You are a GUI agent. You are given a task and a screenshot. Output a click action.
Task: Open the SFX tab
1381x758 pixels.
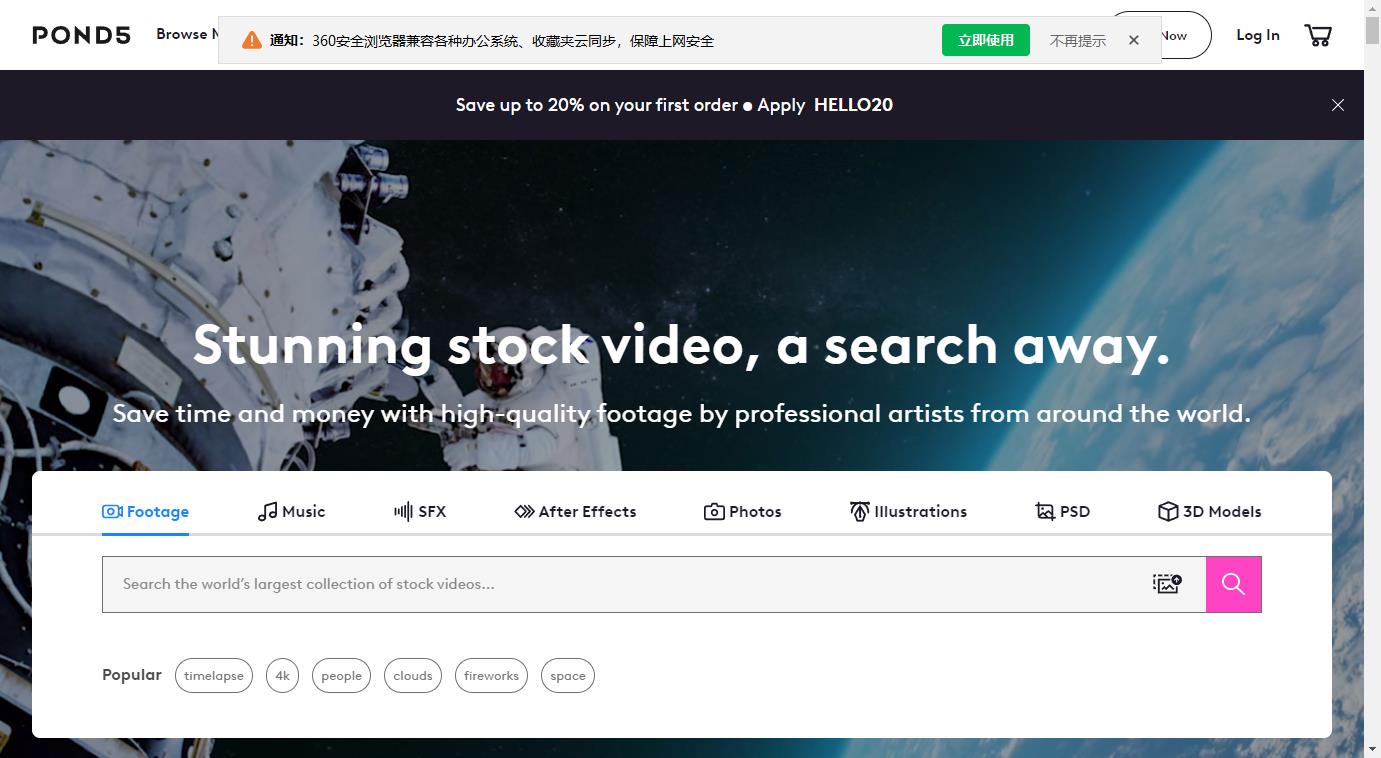(420, 512)
